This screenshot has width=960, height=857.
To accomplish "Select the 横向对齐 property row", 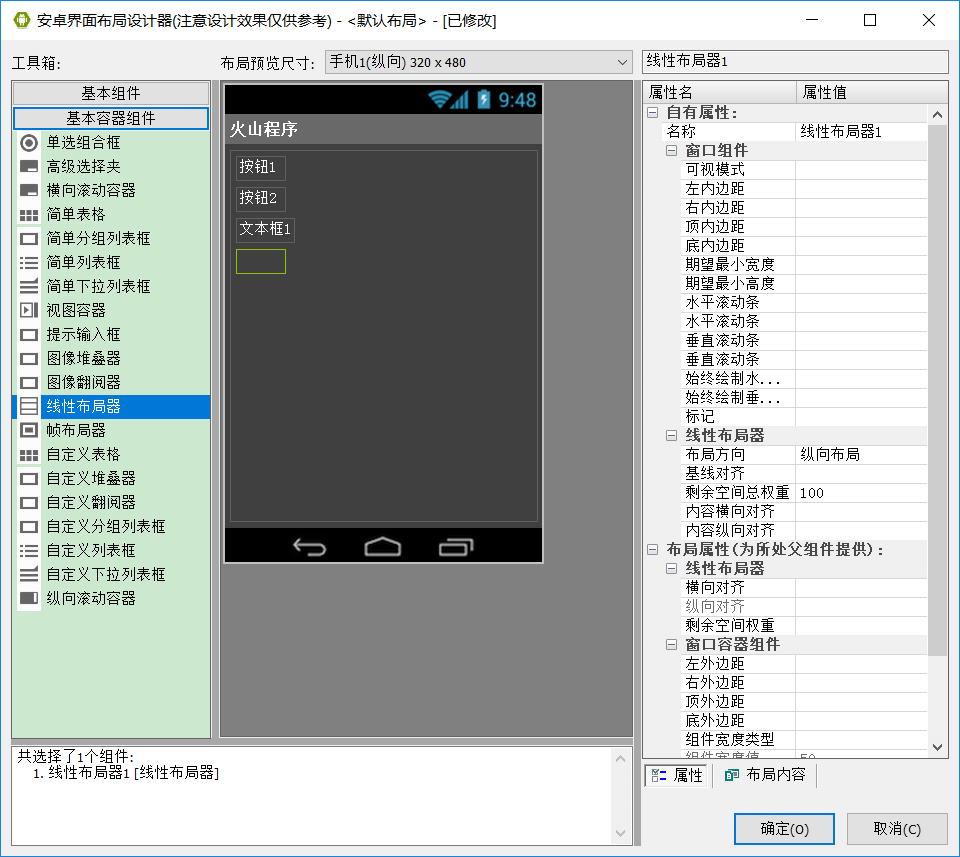I will (803, 588).
